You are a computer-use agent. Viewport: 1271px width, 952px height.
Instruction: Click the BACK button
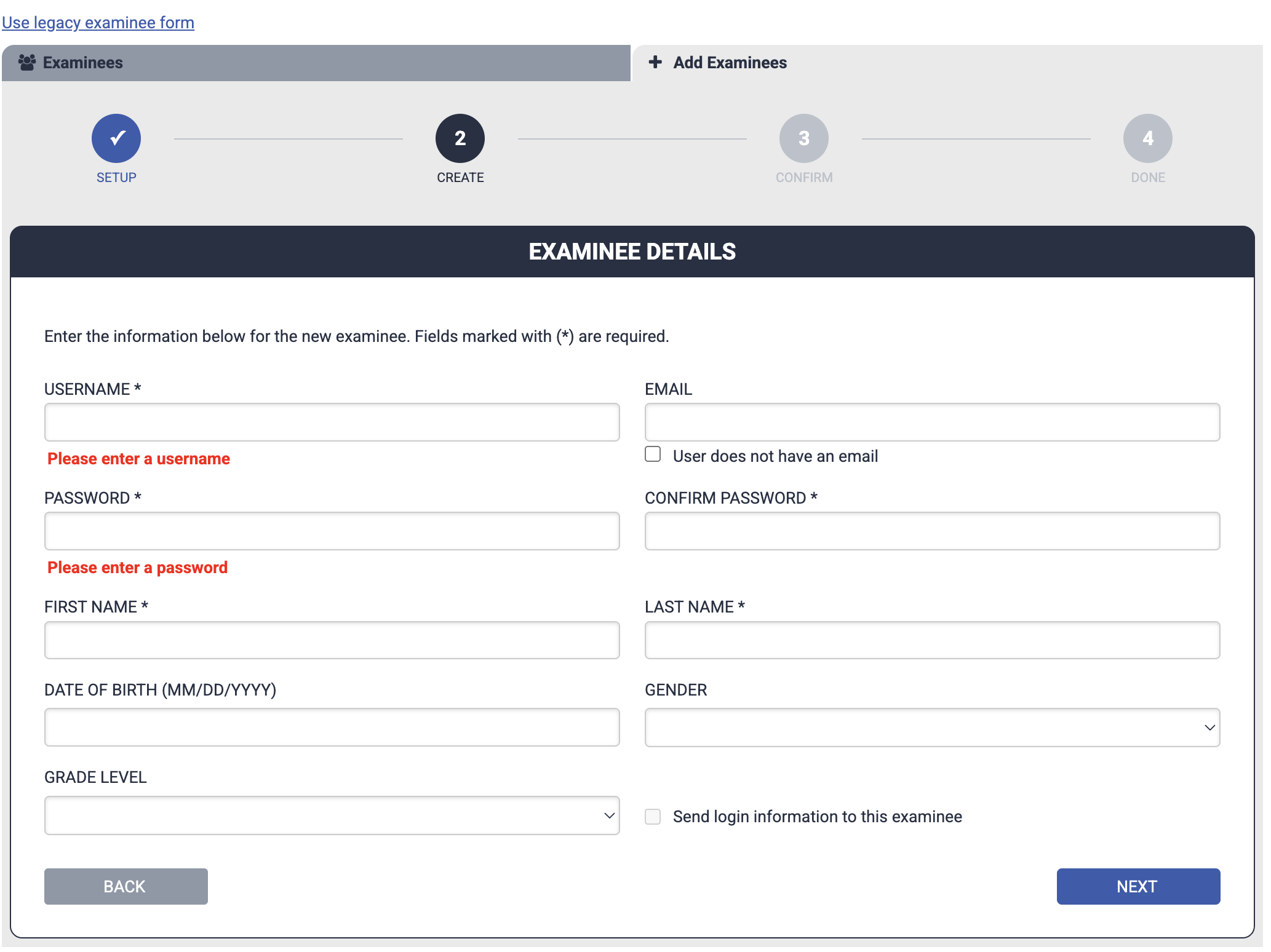(125, 886)
